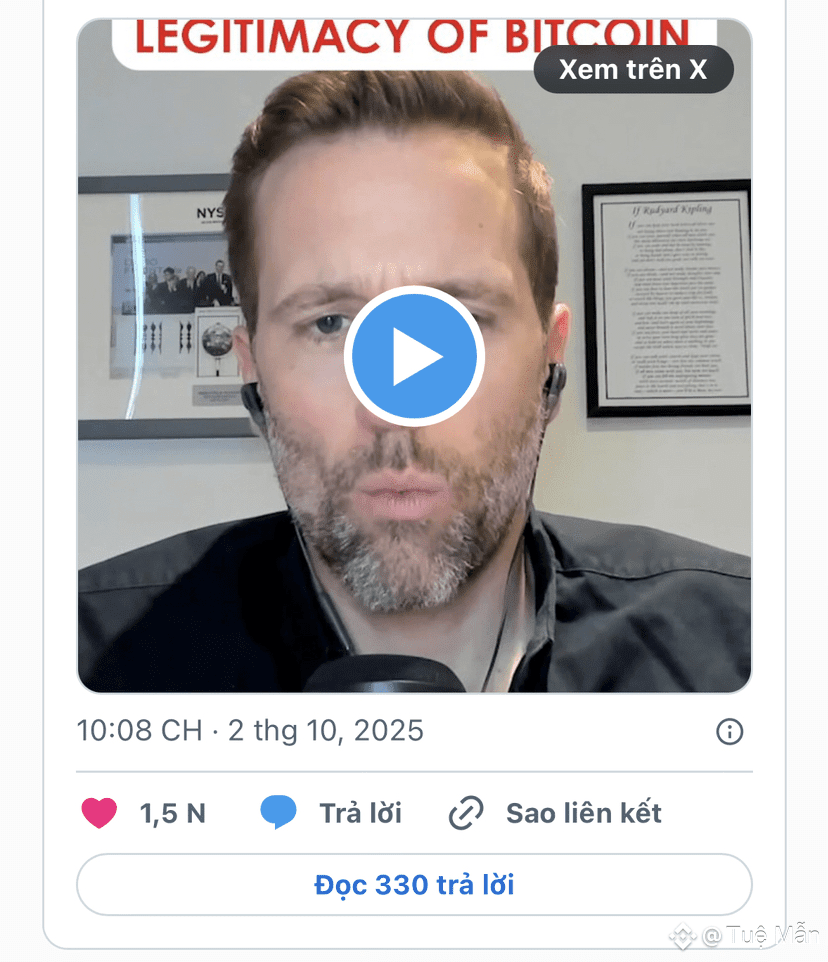Click the black microphone at video bottom

(x=385, y=674)
